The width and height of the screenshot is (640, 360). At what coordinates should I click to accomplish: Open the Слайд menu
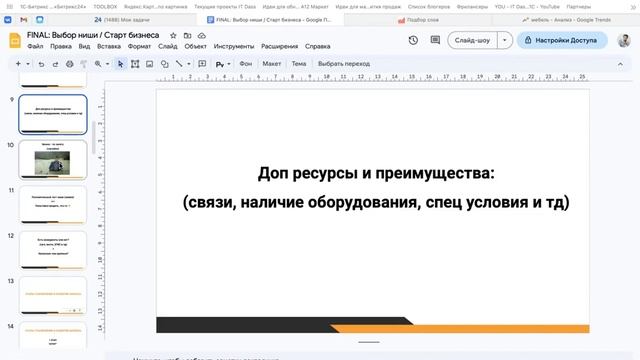point(168,46)
